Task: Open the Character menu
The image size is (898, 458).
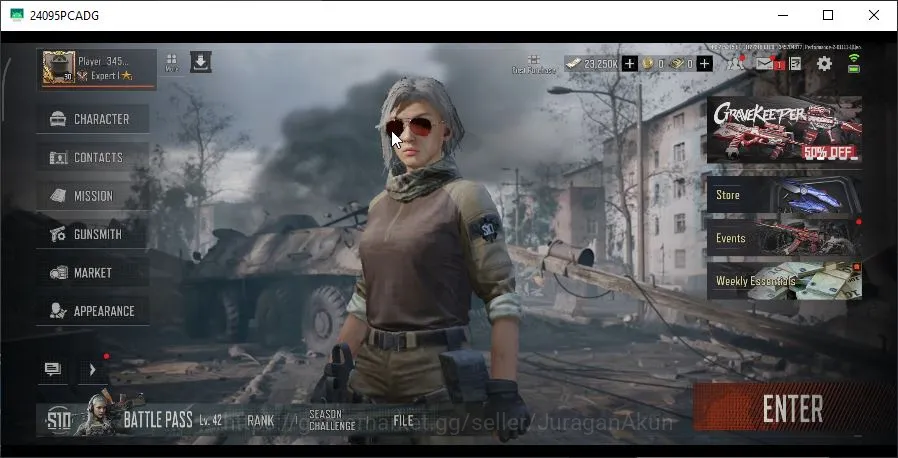Action: [93, 119]
